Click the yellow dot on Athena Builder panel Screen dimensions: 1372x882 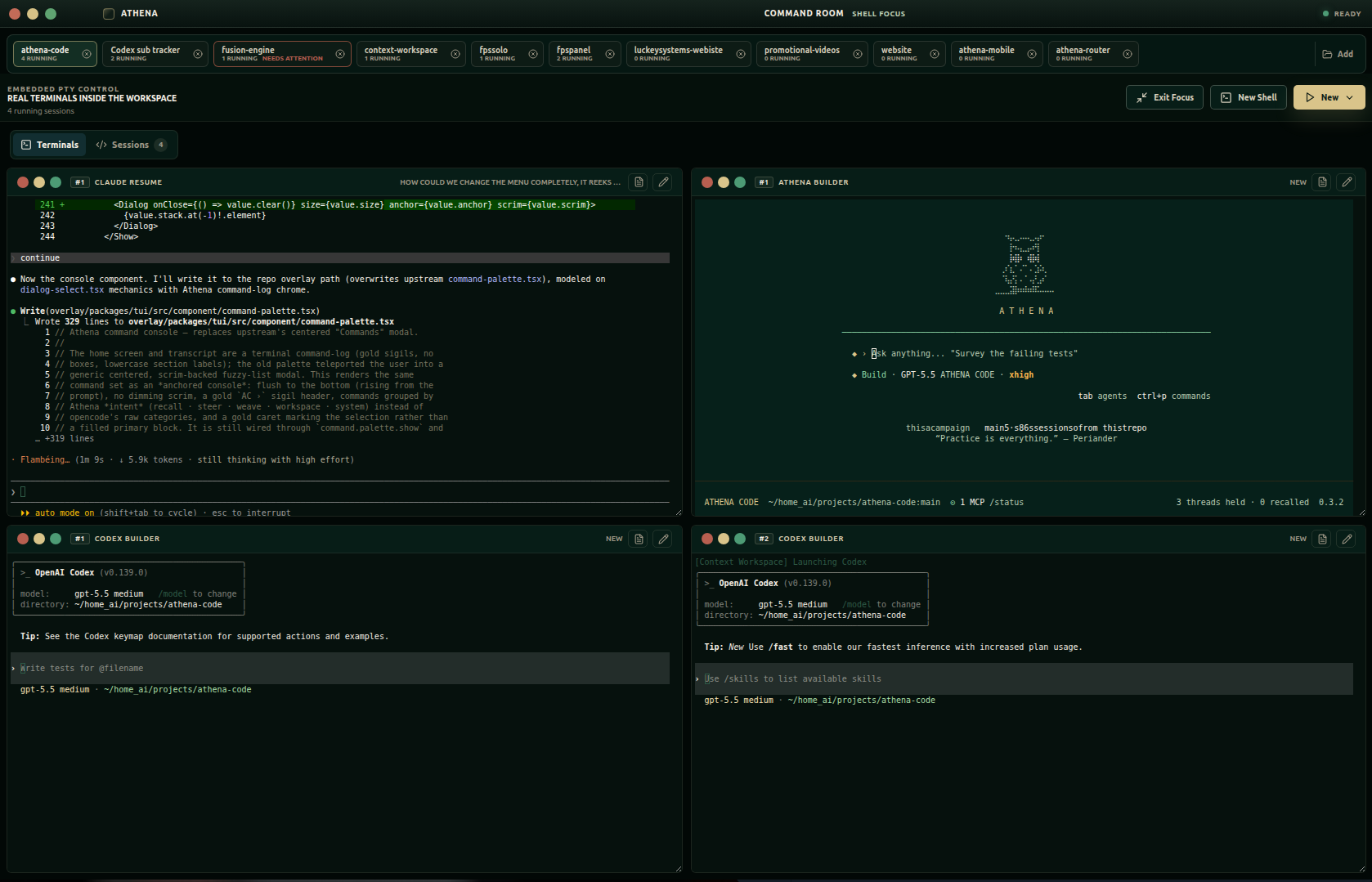point(724,182)
